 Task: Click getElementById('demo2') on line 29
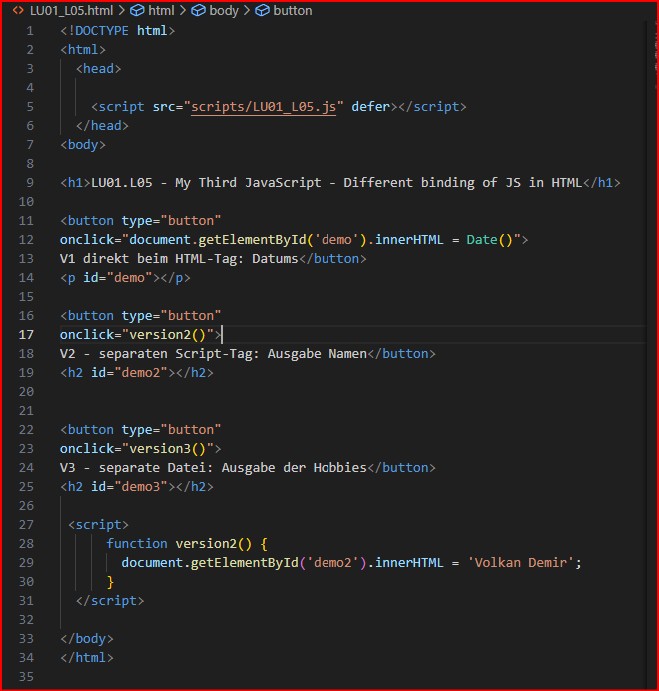[279, 563]
